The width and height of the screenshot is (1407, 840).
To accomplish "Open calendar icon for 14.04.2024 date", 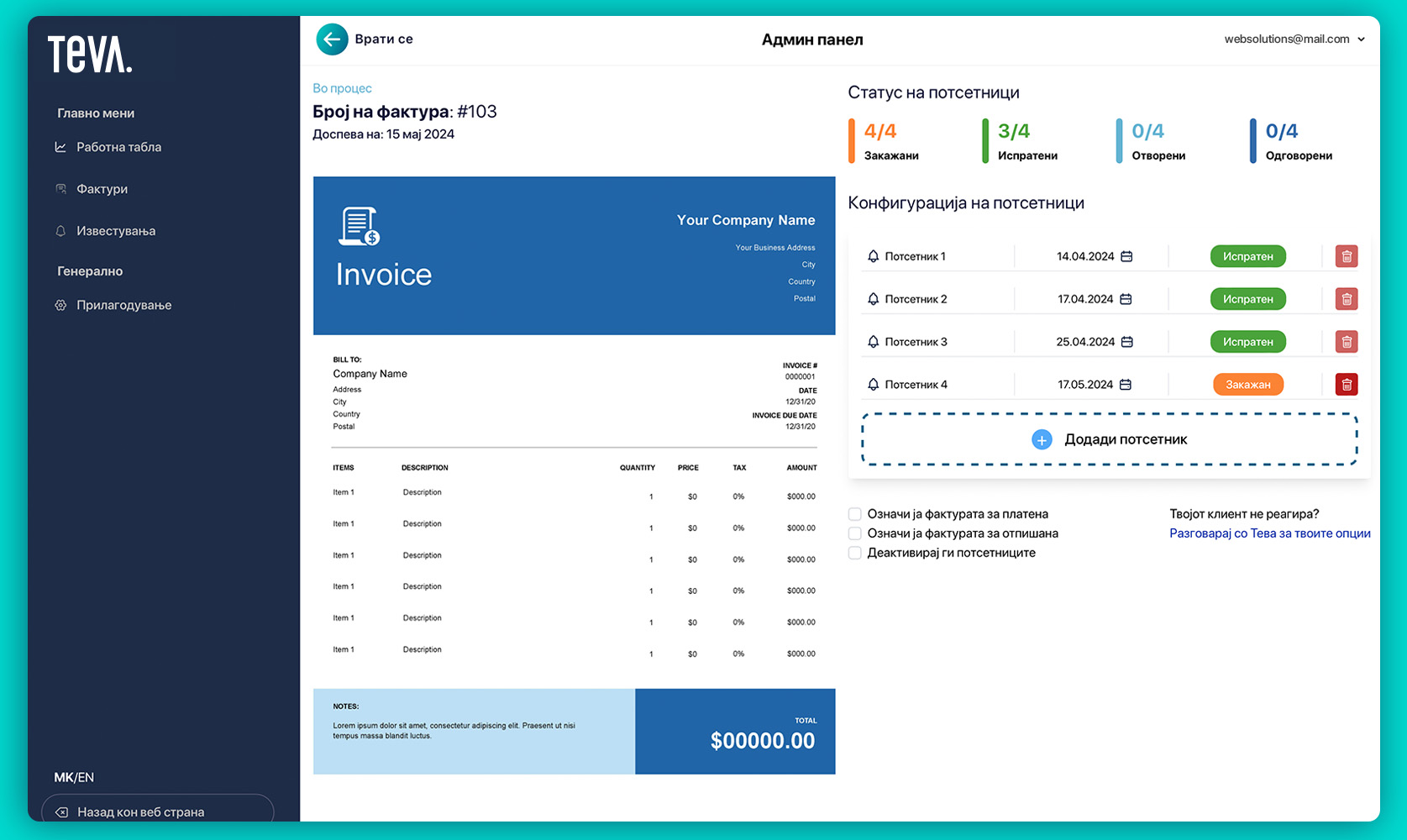I will tap(1127, 256).
